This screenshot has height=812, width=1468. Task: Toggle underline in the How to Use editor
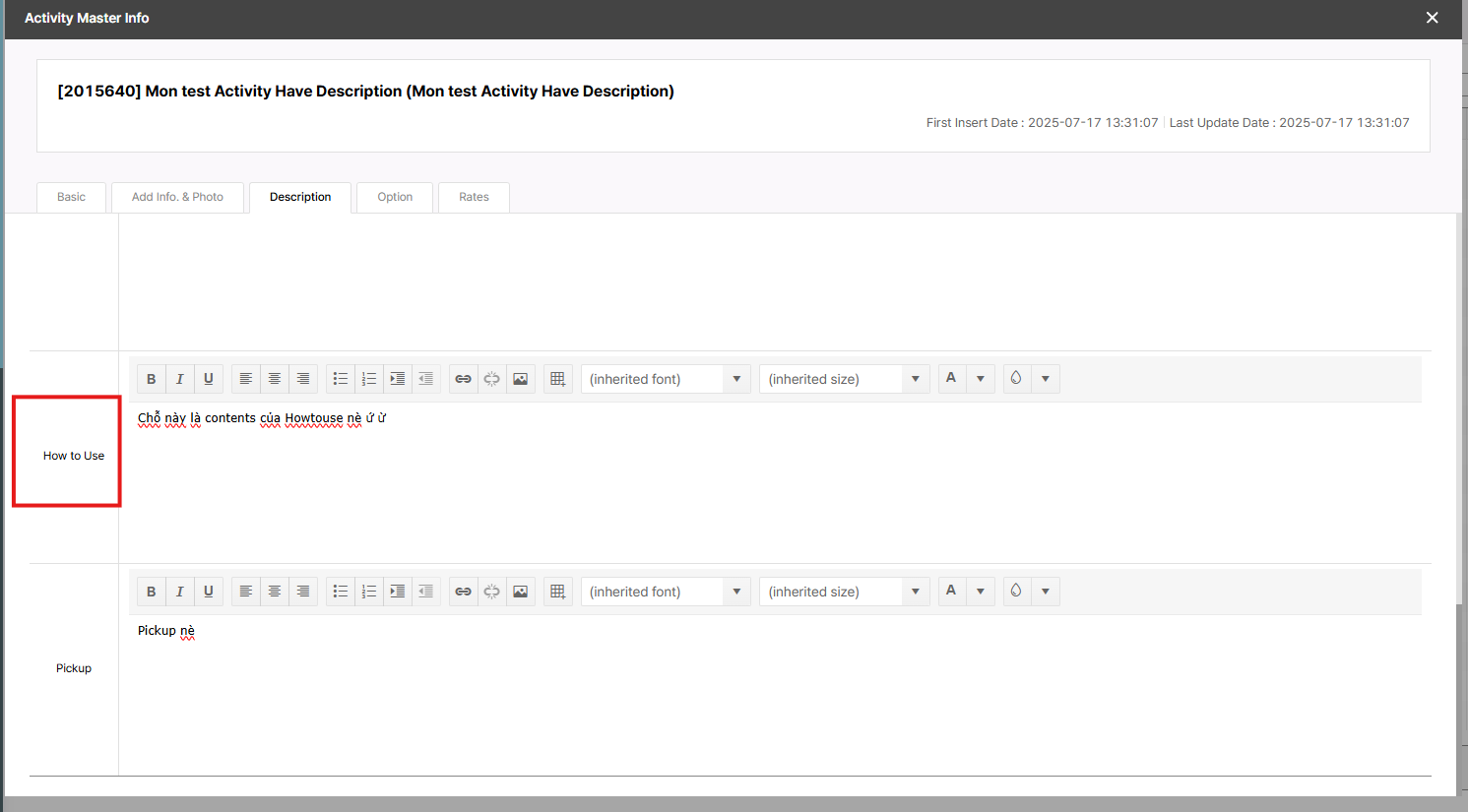click(209, 379)
